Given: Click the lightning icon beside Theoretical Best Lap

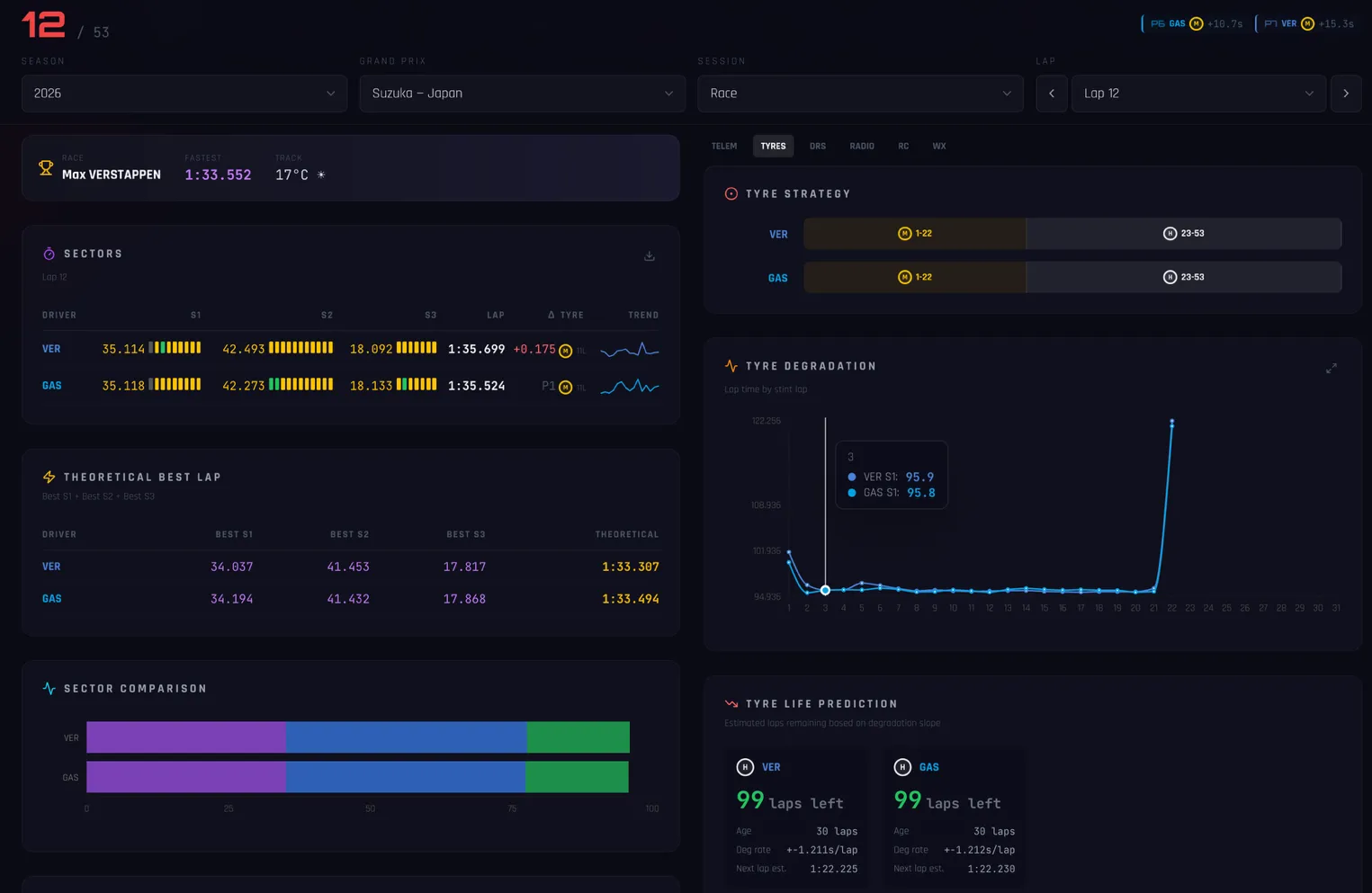Looking at the screenshot, I should (49, 477).
